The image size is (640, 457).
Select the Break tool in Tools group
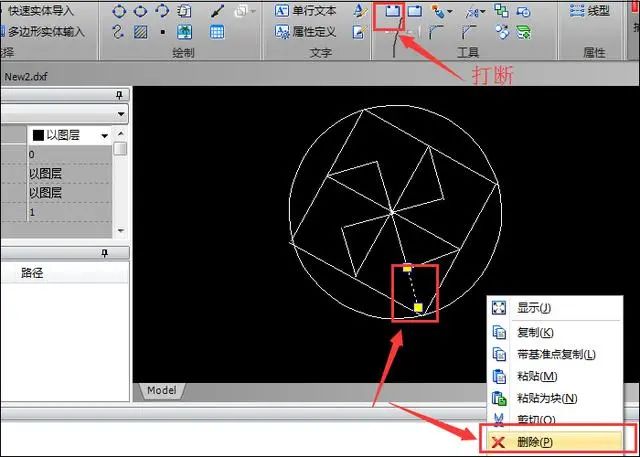coord(392,11)
